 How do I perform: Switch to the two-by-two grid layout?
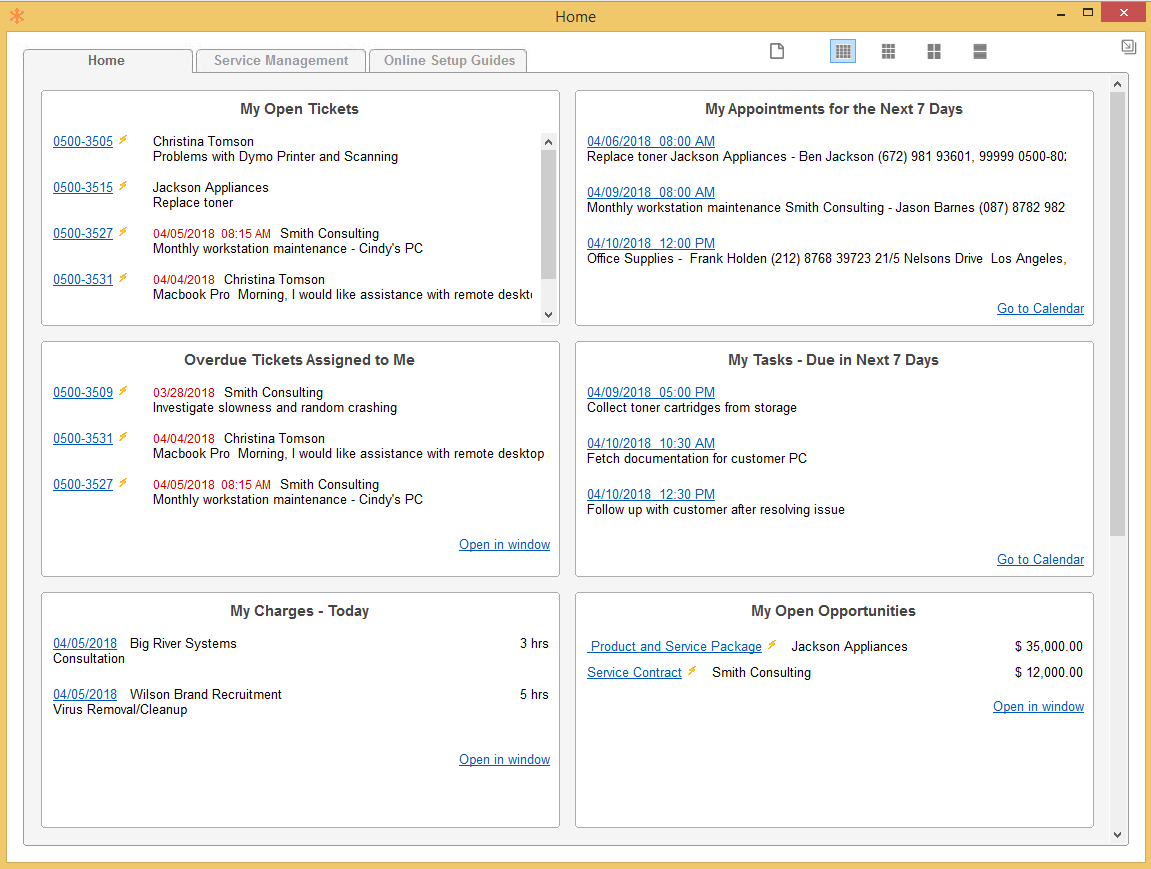click(934, 51)
